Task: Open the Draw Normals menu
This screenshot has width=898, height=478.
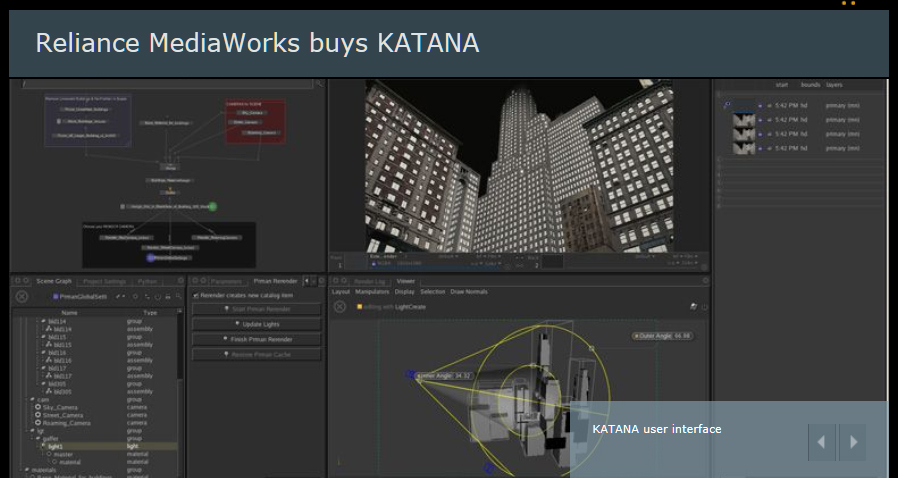Action: click(469, 292)
